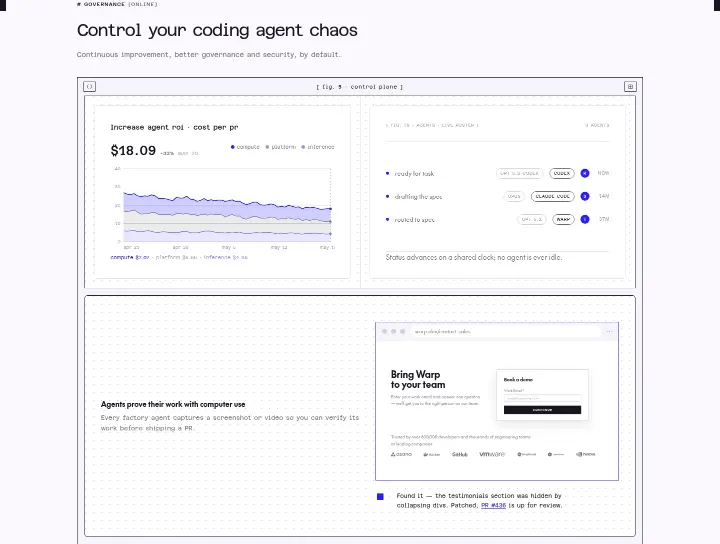Click the blue avatar circle in ready for task row
The width and height of the screenshot is (720, 544).
click(x=585, y=174)
